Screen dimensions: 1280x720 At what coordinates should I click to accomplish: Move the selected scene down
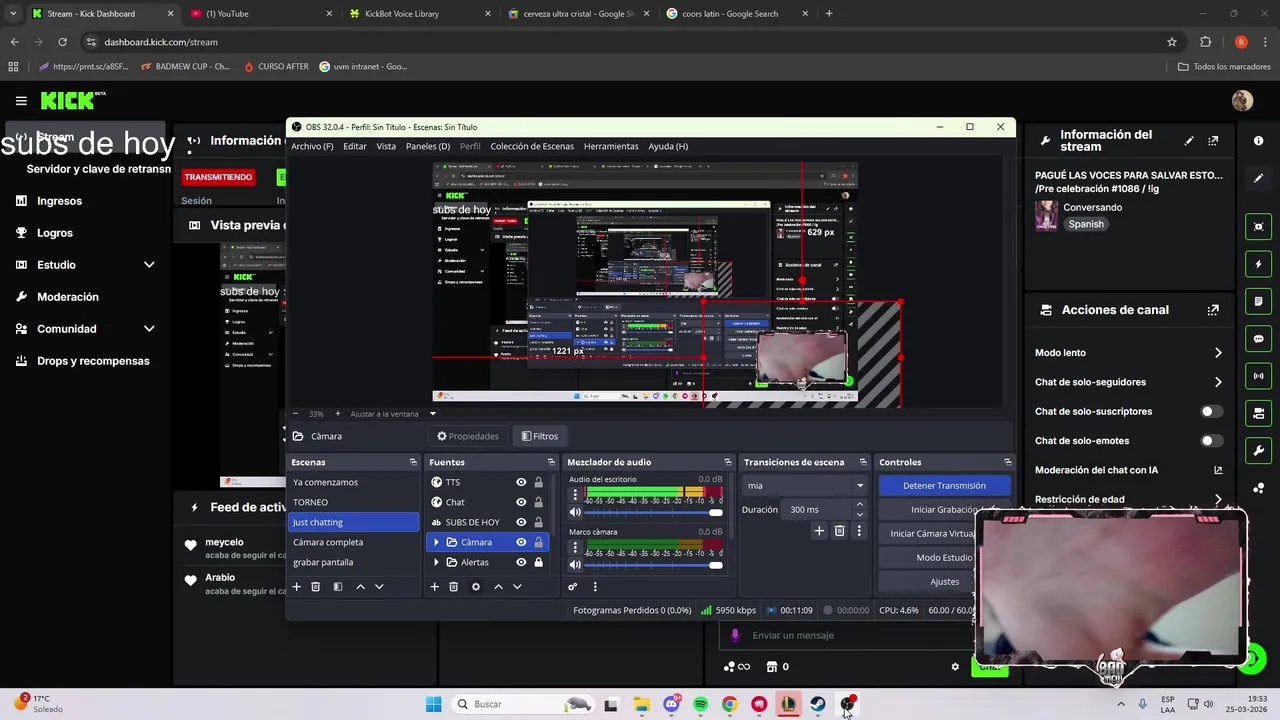[x=379, y=587]
